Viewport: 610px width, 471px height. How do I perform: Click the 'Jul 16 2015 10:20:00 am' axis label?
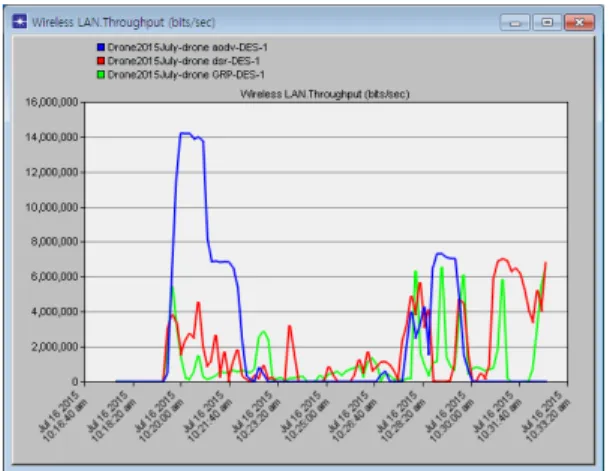160,416
